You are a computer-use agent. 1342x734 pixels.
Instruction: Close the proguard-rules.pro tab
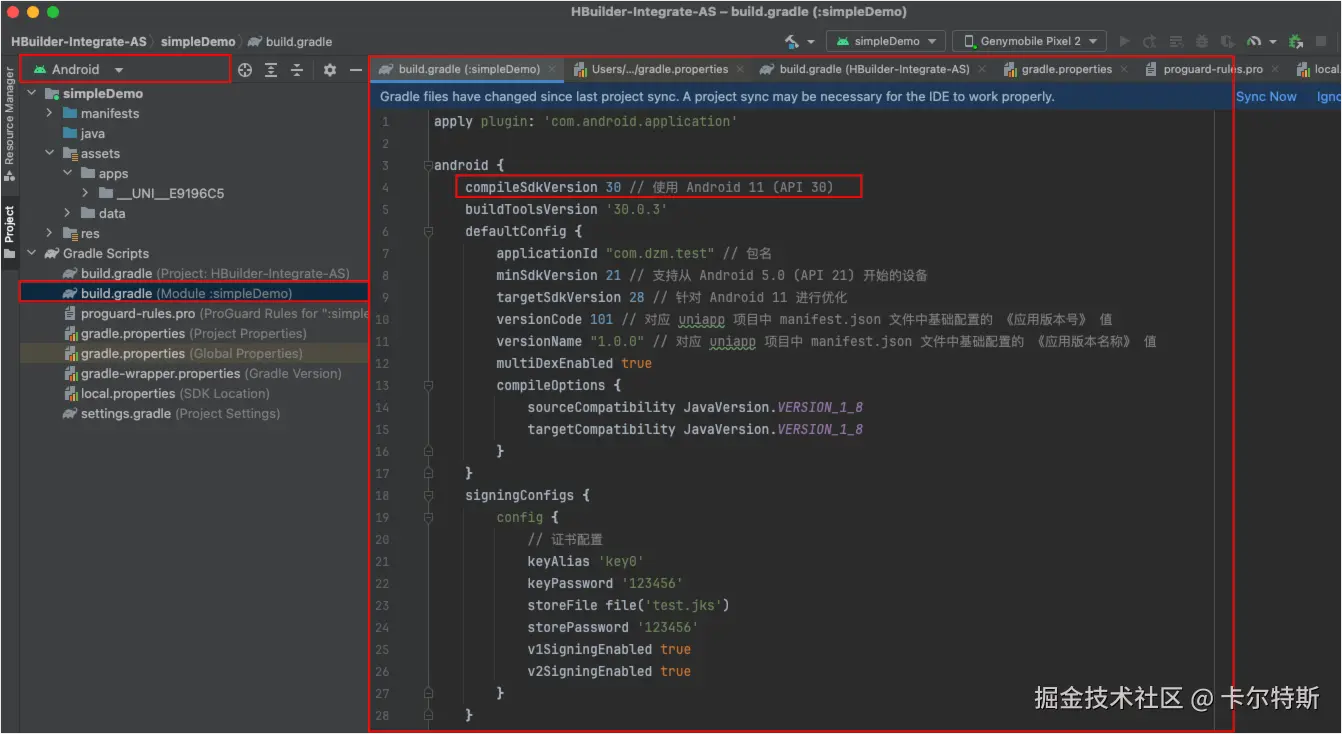(x=1275, y=70)
